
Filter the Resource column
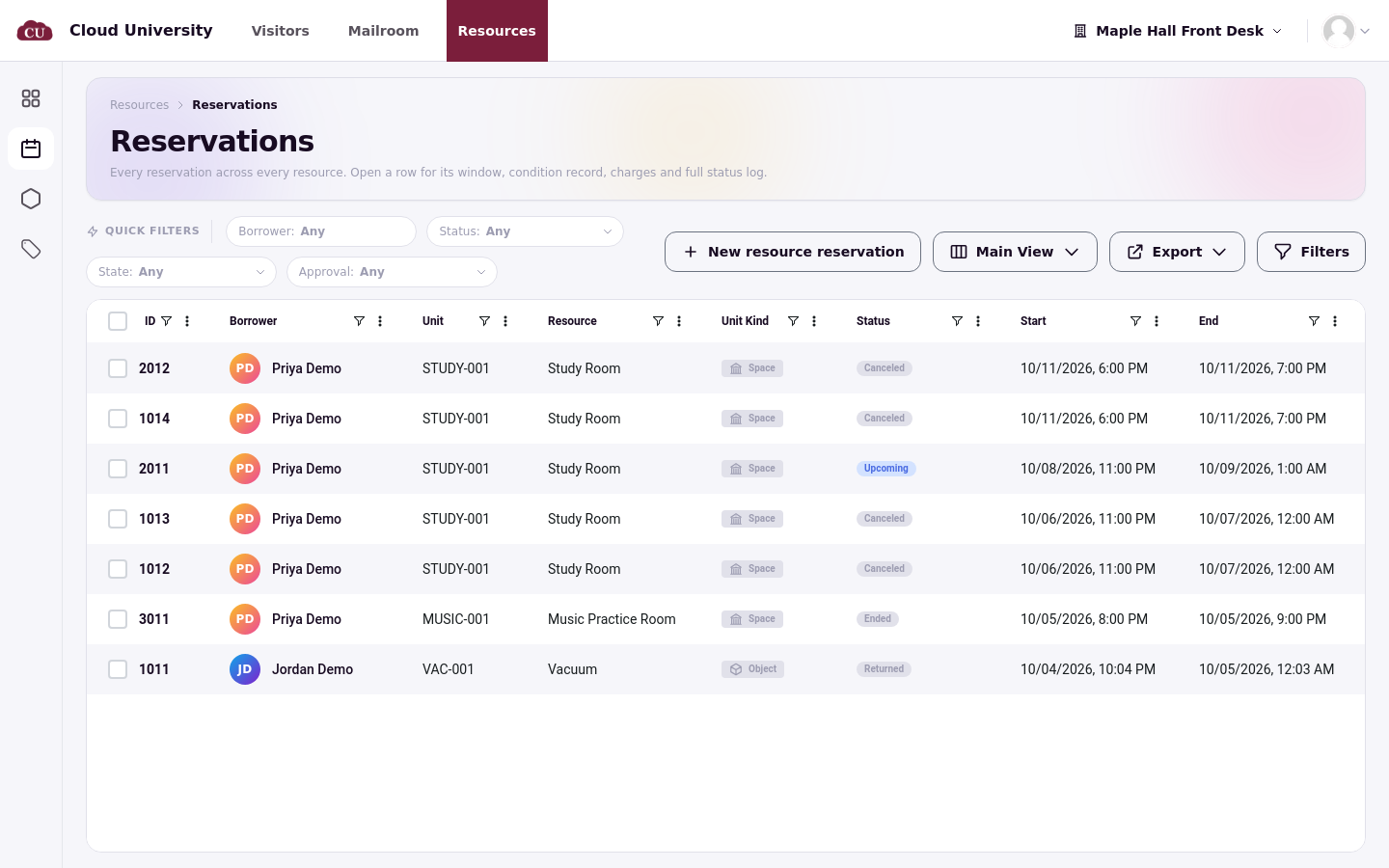(658, 321)
